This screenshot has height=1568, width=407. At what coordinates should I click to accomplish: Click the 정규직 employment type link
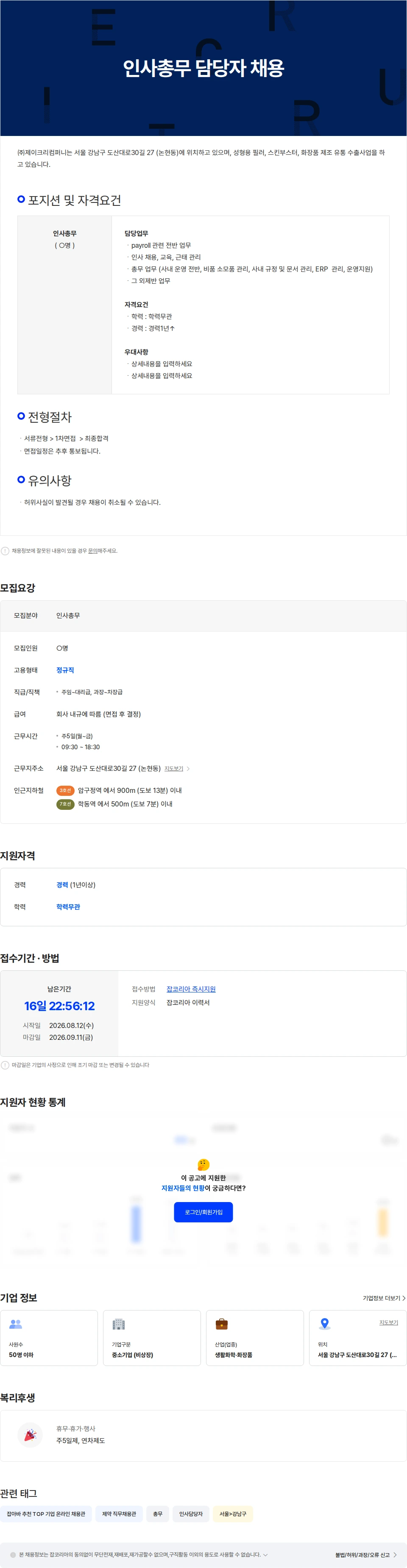coord(65,670)
